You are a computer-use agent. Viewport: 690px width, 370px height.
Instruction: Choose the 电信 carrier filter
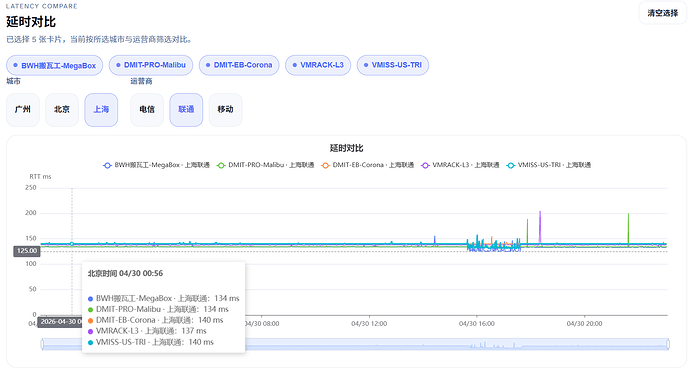147,110
